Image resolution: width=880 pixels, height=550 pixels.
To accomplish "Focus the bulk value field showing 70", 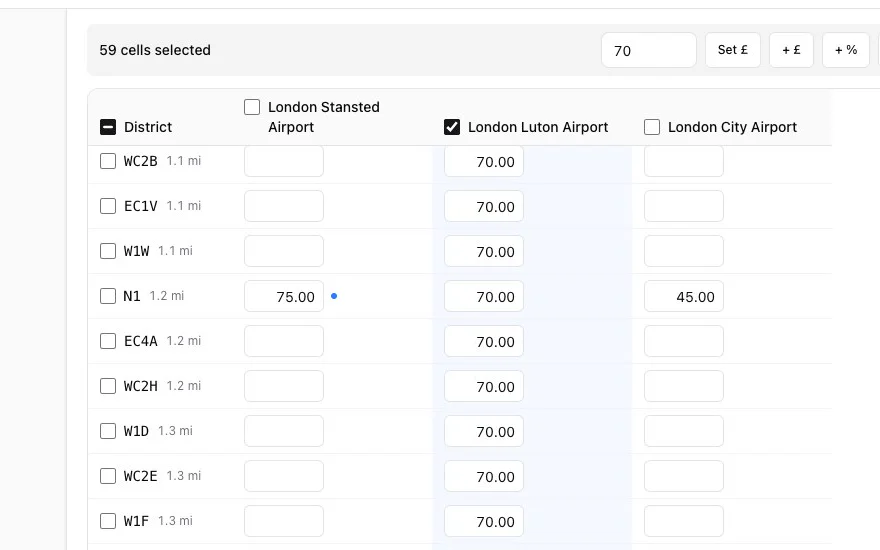I will click(x=649, y=50).
